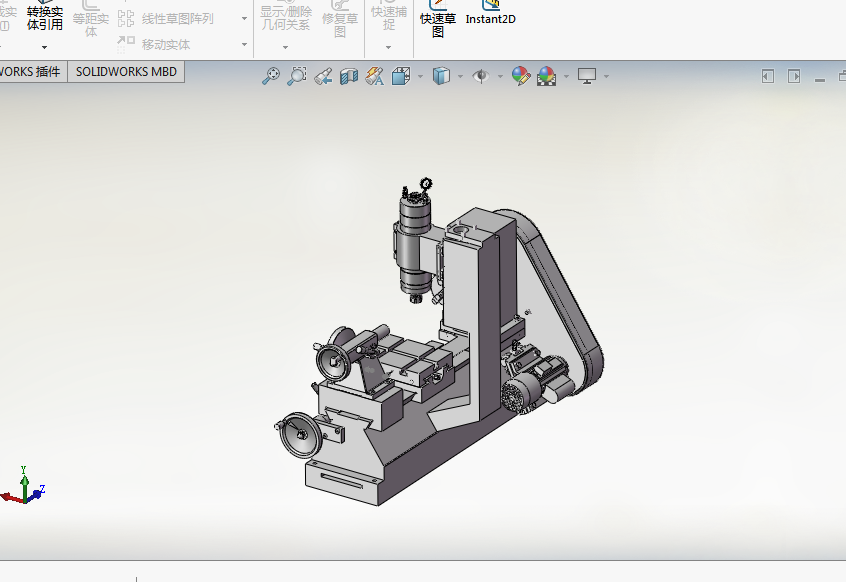The image size is (846, 582).
Task: Open dropdown under 快速捕捉
Action: tap(388, 47)
